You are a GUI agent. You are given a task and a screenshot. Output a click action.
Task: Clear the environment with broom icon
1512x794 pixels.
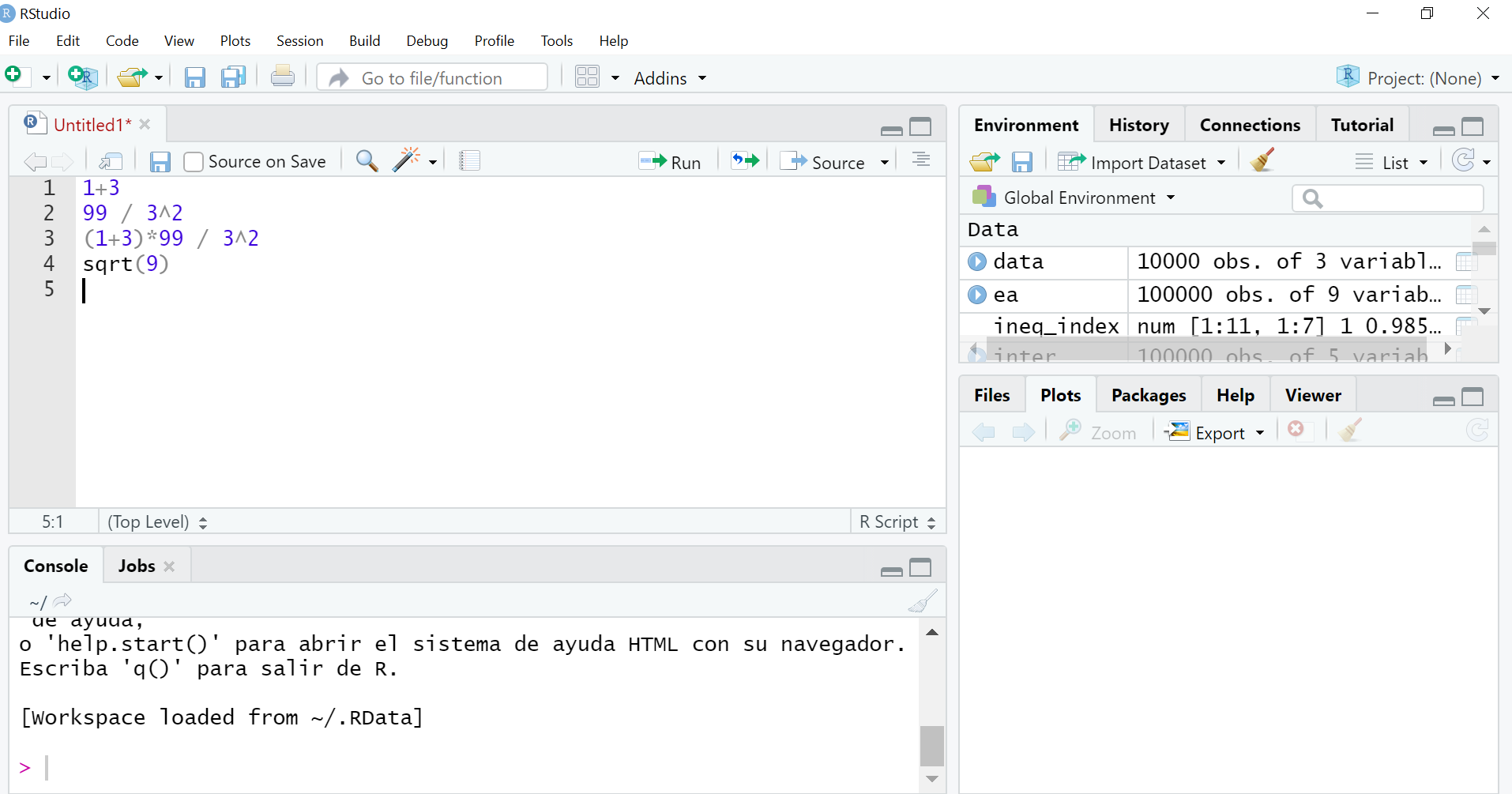pos(1262,161)
